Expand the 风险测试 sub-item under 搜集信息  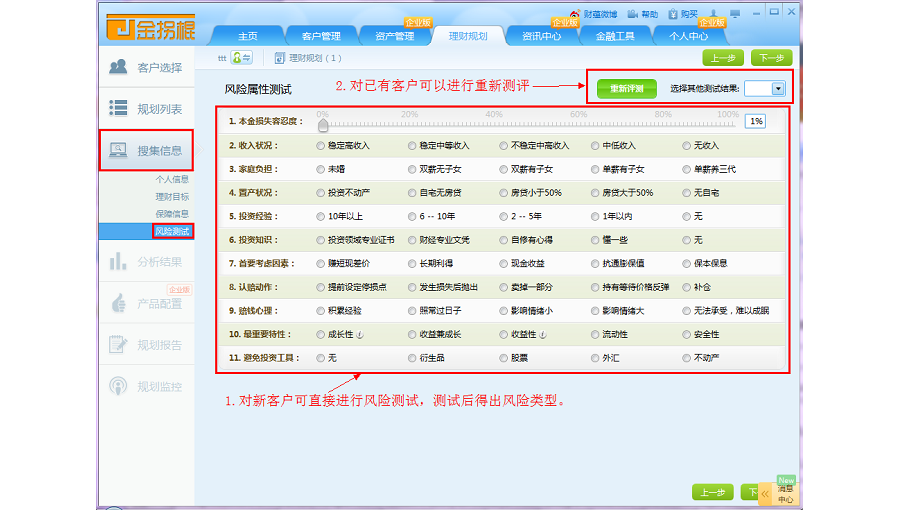click(172, 231)
